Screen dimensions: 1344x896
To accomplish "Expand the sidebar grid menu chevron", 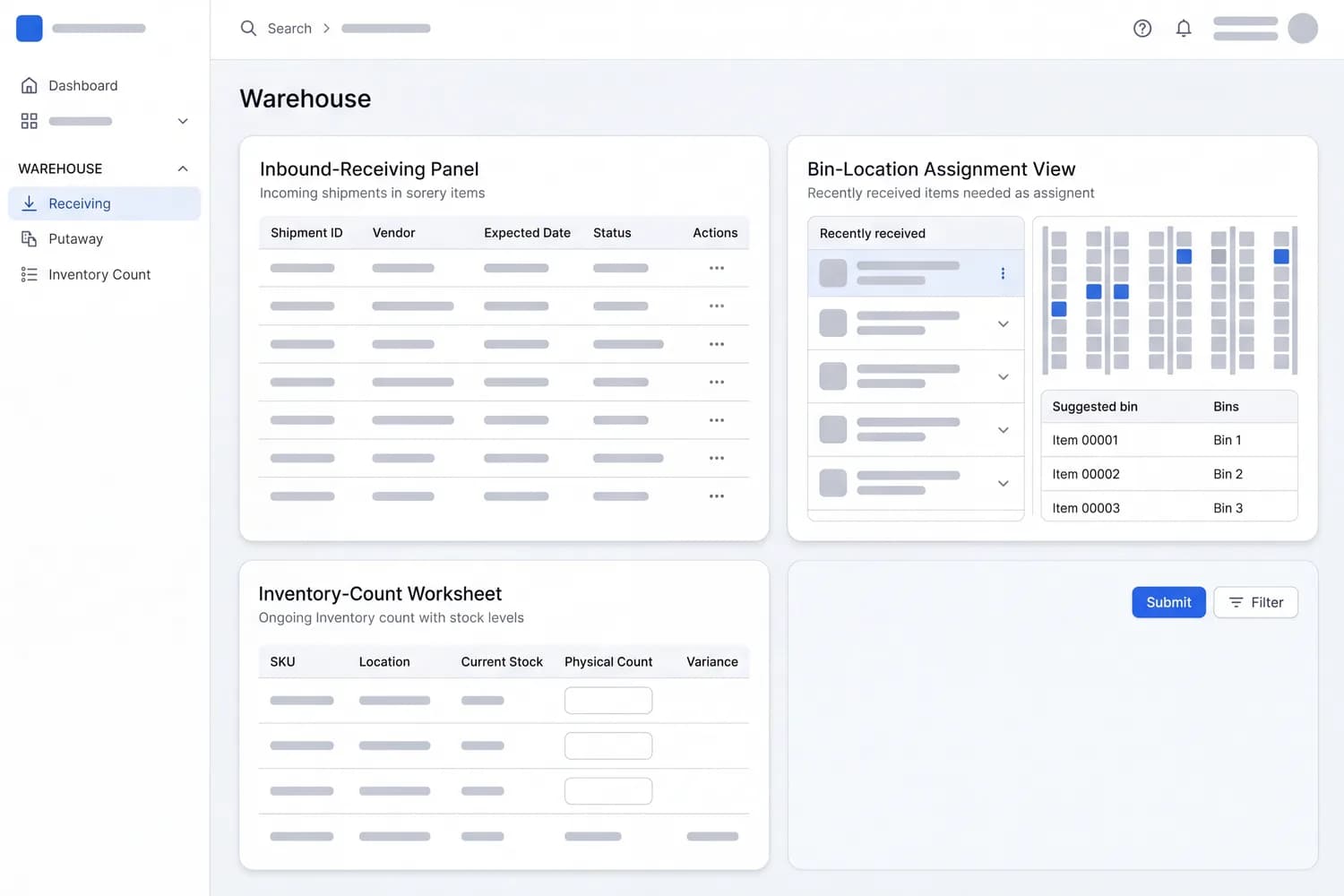I will (183, 121).
